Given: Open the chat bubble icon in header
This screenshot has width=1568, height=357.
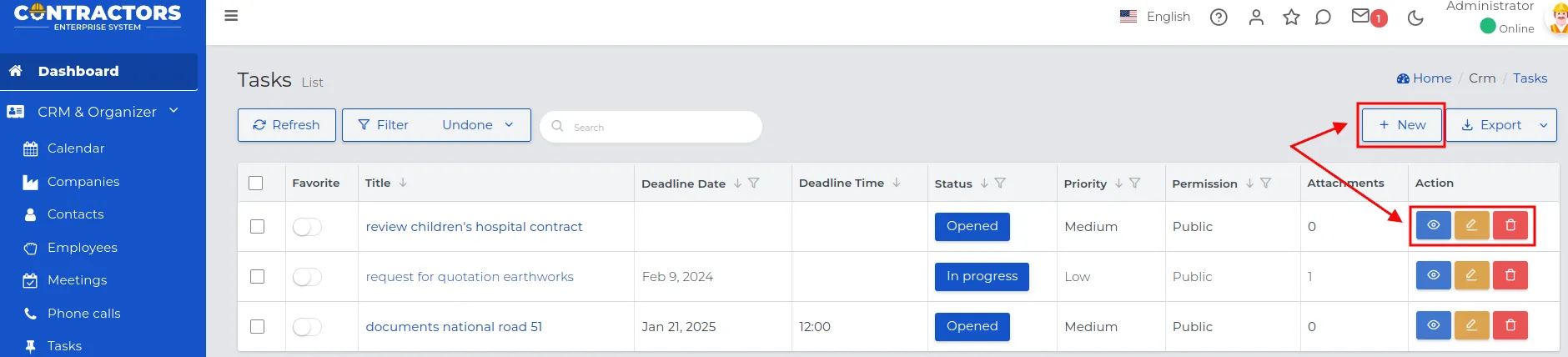Looking at the screenshot, I should pos(1323,17).
